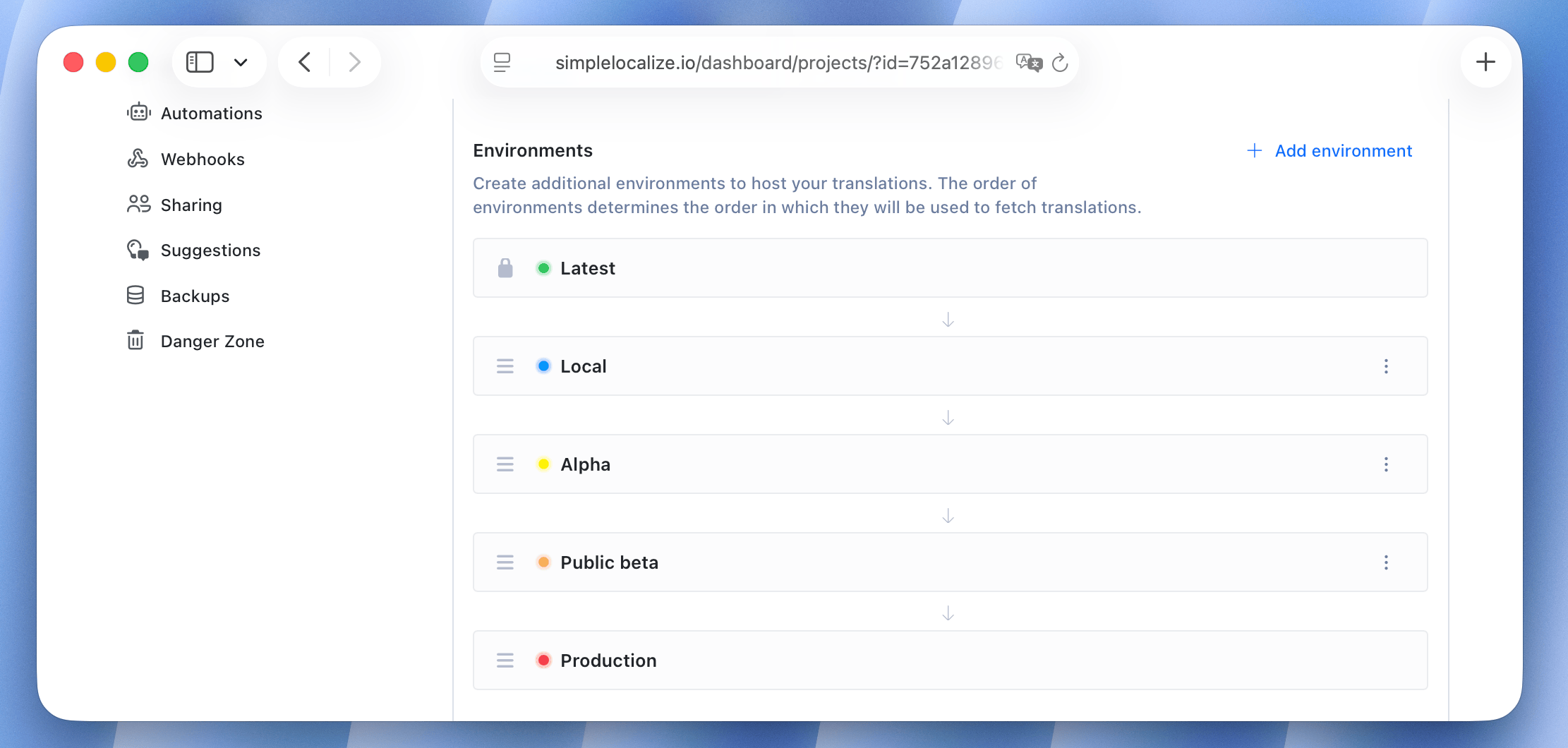Click the translate icon in the address bar
The height and width of the screenshot is (748, 1568).
[x=1028, y=62]
